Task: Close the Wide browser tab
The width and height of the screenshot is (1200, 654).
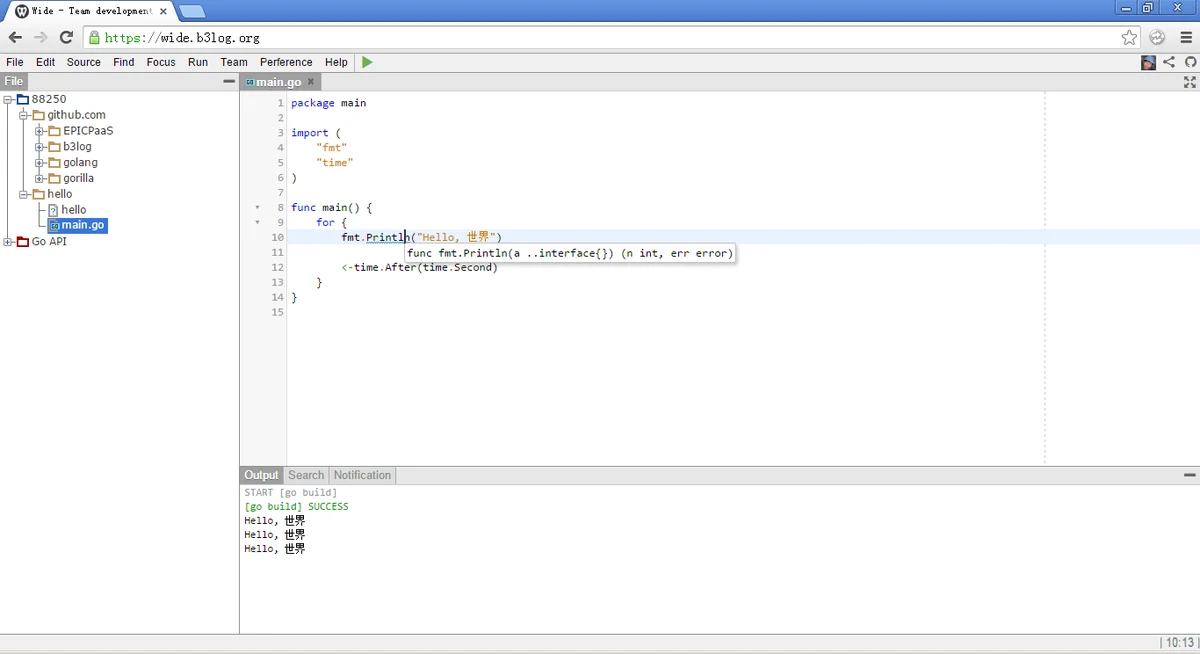Action: pyautogui.click(x=163, y=11)
